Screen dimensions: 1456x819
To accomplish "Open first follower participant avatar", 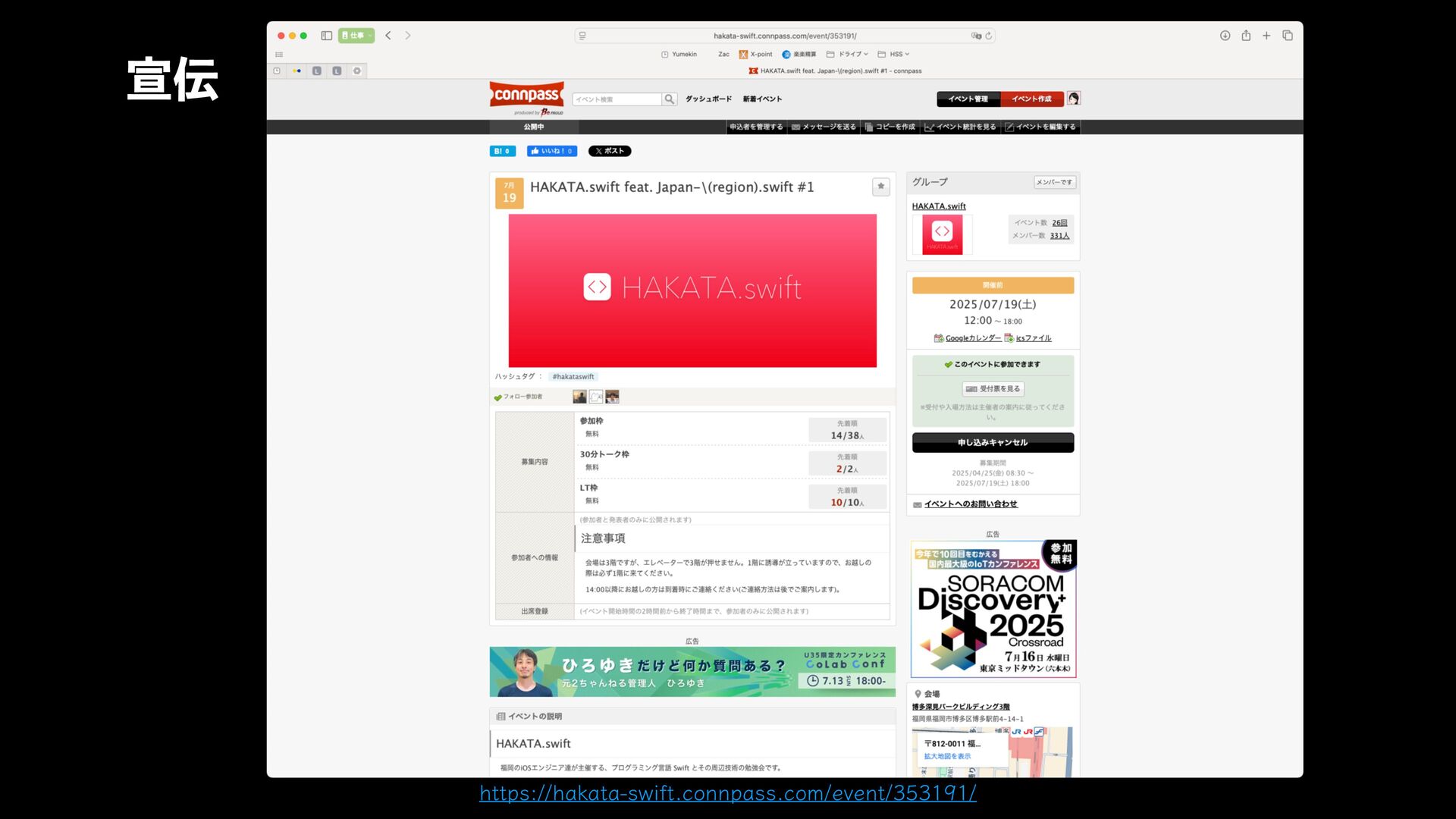I will (579, 397).
